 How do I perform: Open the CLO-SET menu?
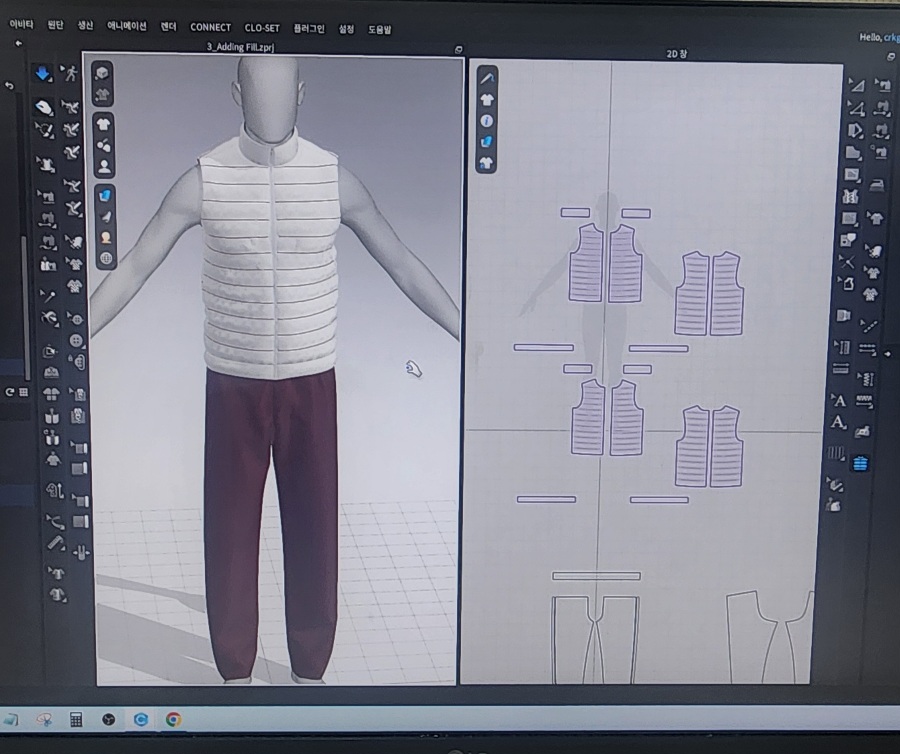pyautogui.click(x=262, y=28)
